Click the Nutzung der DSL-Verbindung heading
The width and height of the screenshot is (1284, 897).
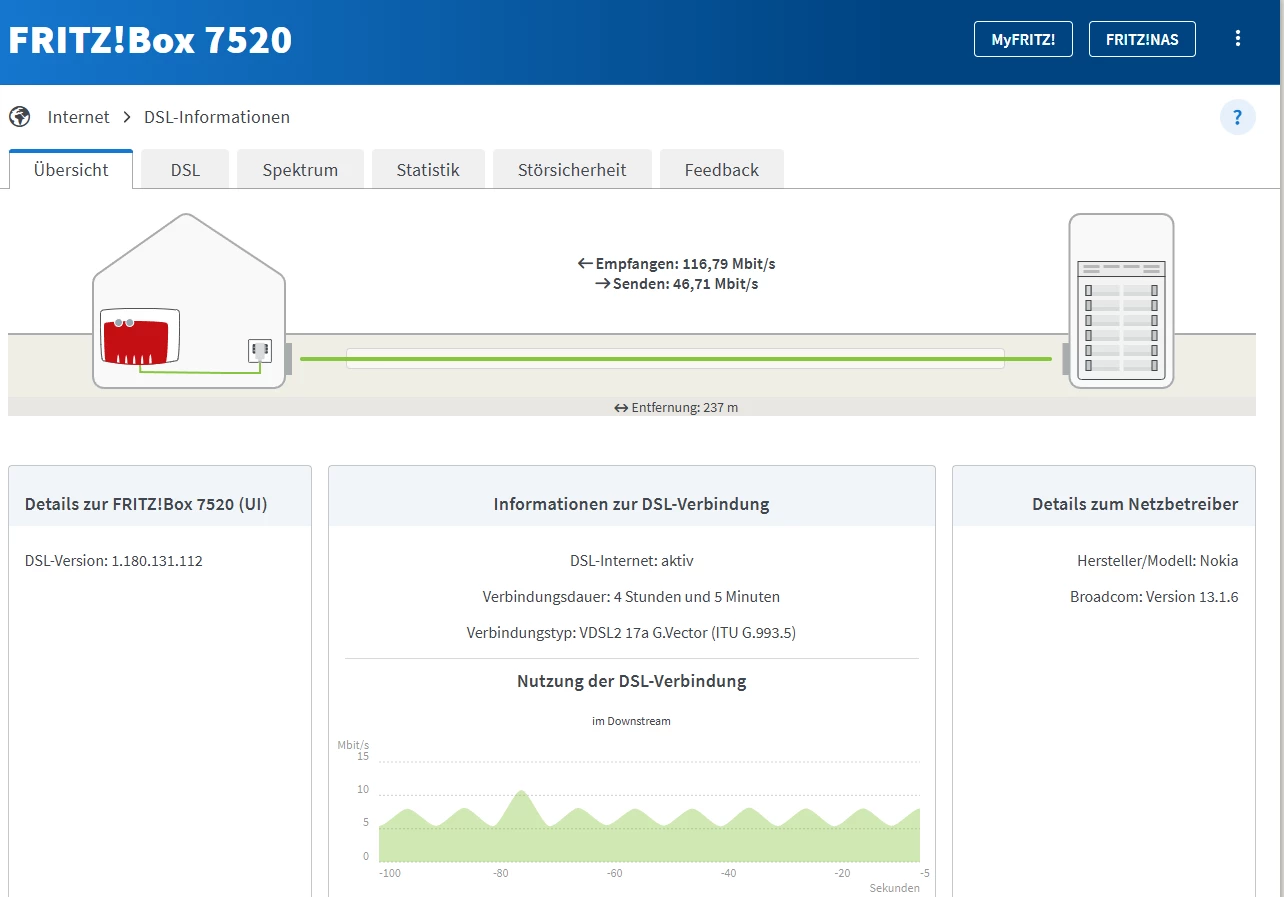click(x=632, y=681)
